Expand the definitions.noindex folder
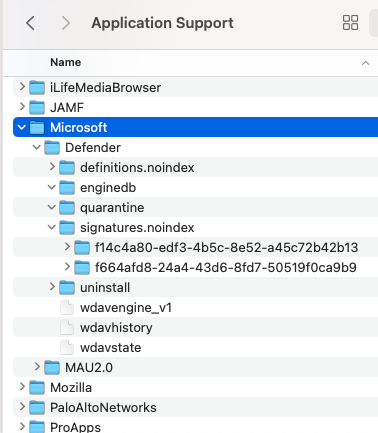The image size is (378, 433). 52,167
